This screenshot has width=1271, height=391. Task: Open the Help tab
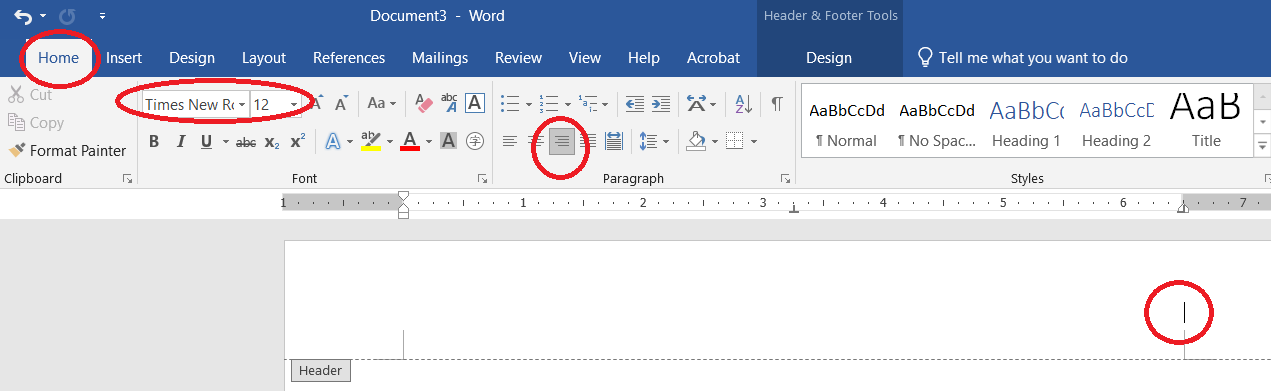tap(644, 57)
